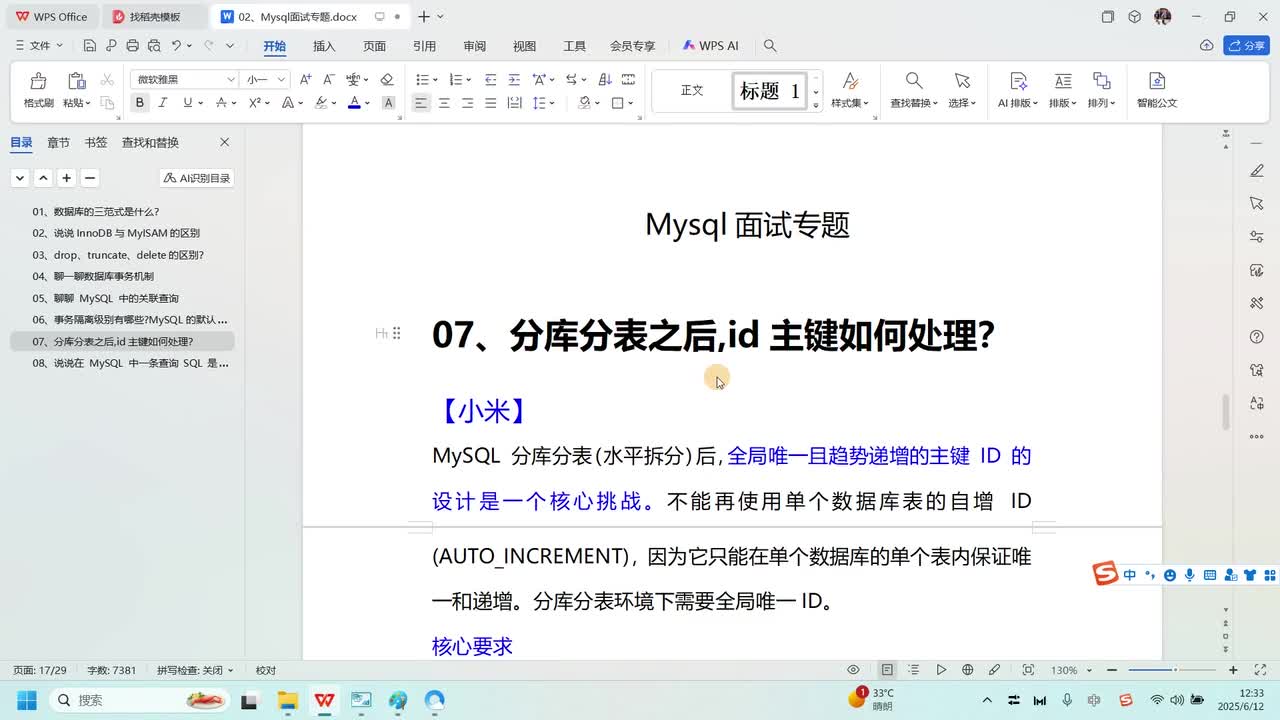Open the Page (页面) ribbon tab
1280x720 pixels.
[374, 46]
